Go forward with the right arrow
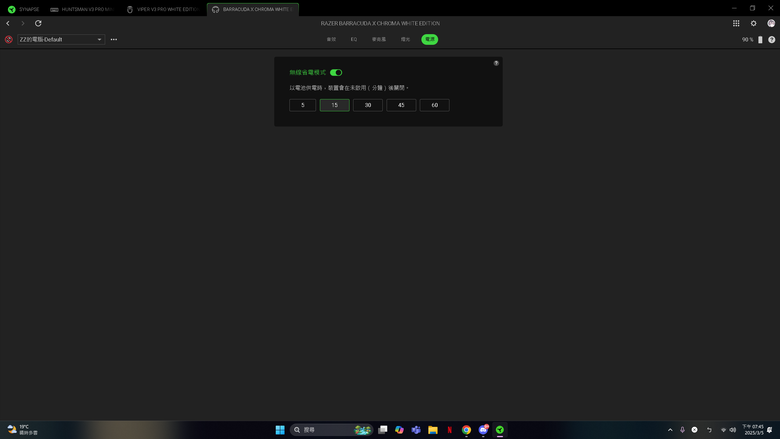 click(x=22, y=23)
